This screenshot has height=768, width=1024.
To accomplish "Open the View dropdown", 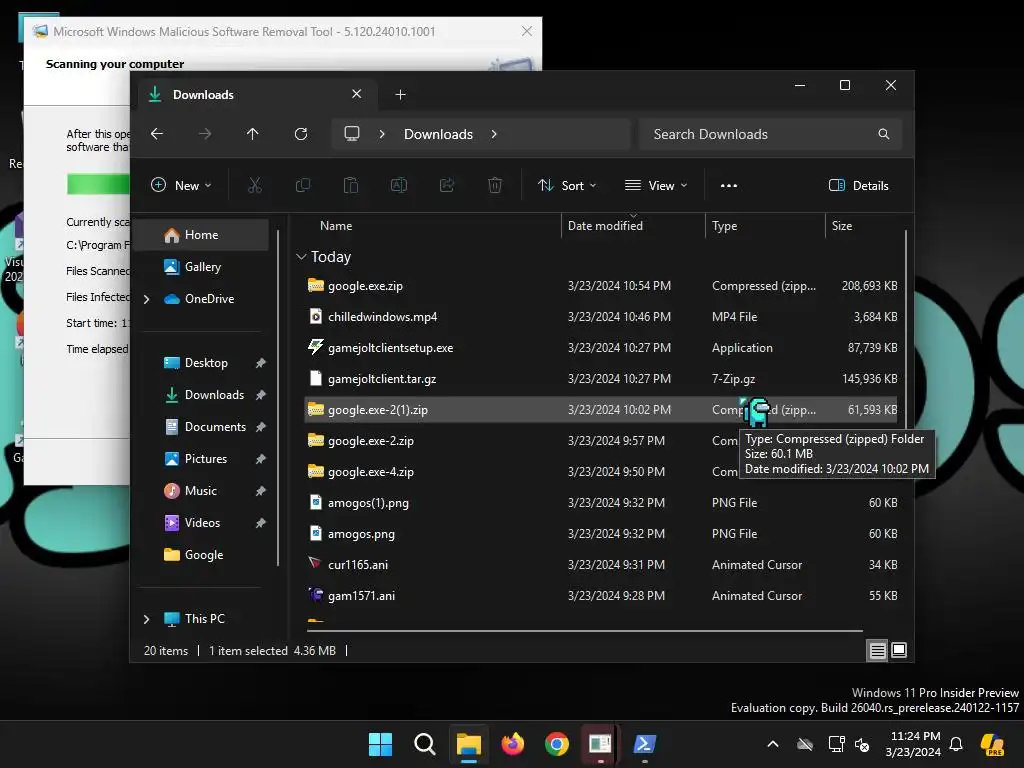I will [x=656, y=185].
